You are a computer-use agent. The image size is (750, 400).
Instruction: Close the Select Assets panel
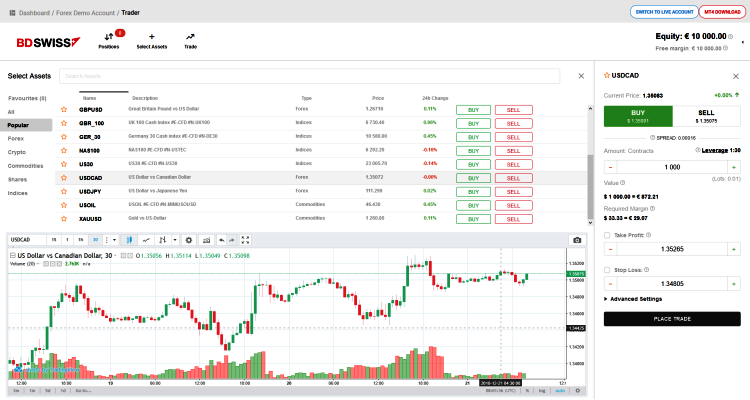tap(581, 76)
